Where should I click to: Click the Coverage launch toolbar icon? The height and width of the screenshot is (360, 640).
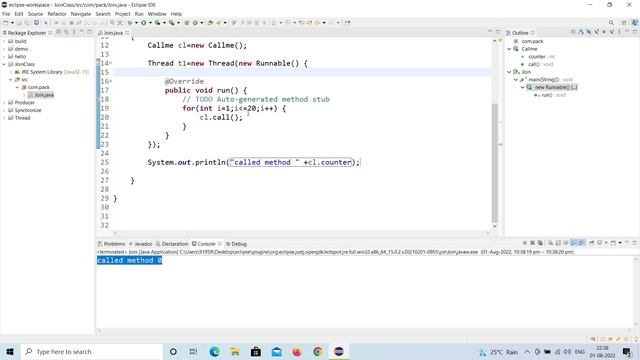(x=158, y=23)
